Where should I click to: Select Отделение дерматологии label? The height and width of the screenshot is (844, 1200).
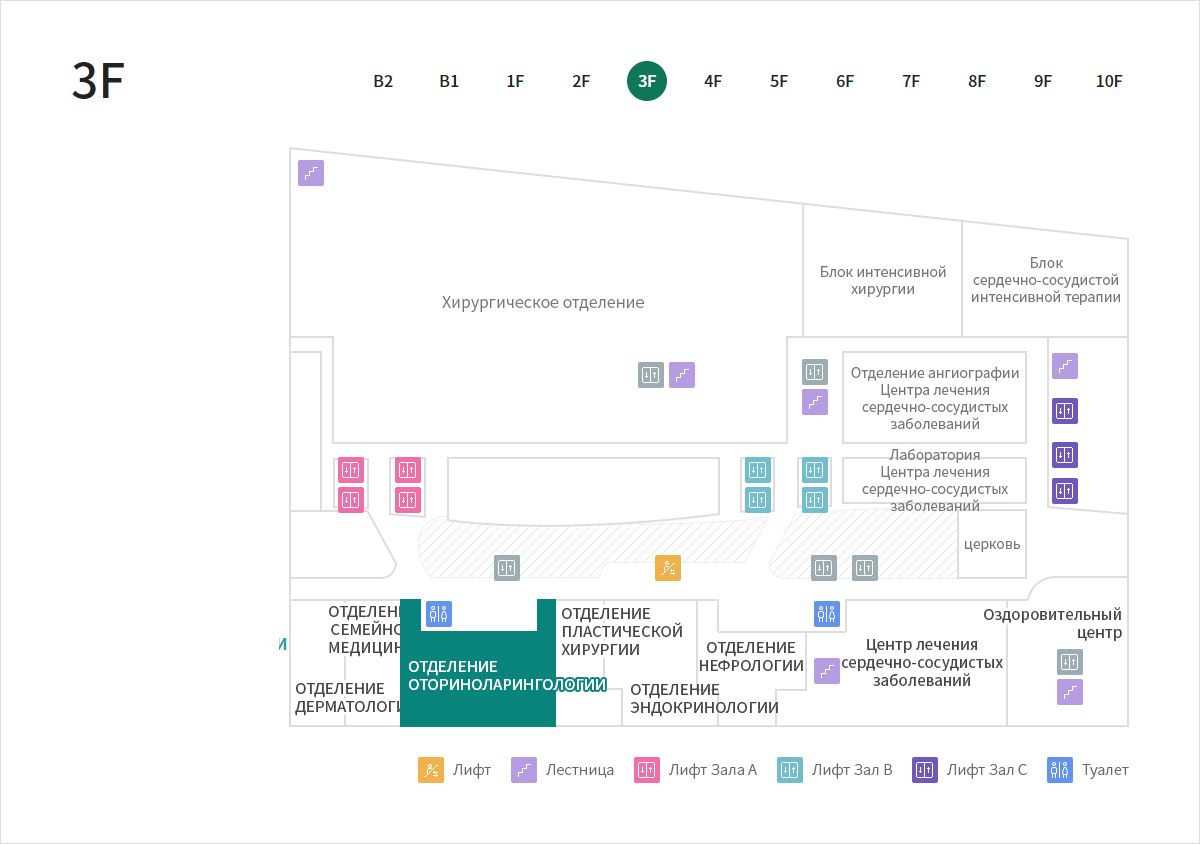347,698
